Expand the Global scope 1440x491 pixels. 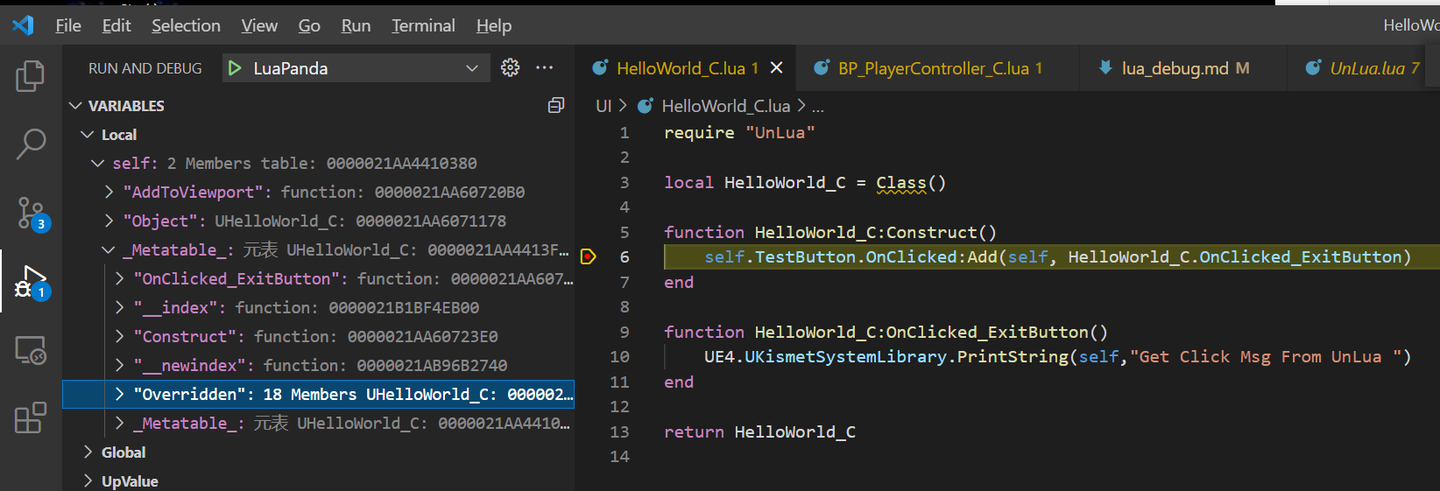point(88,453)
